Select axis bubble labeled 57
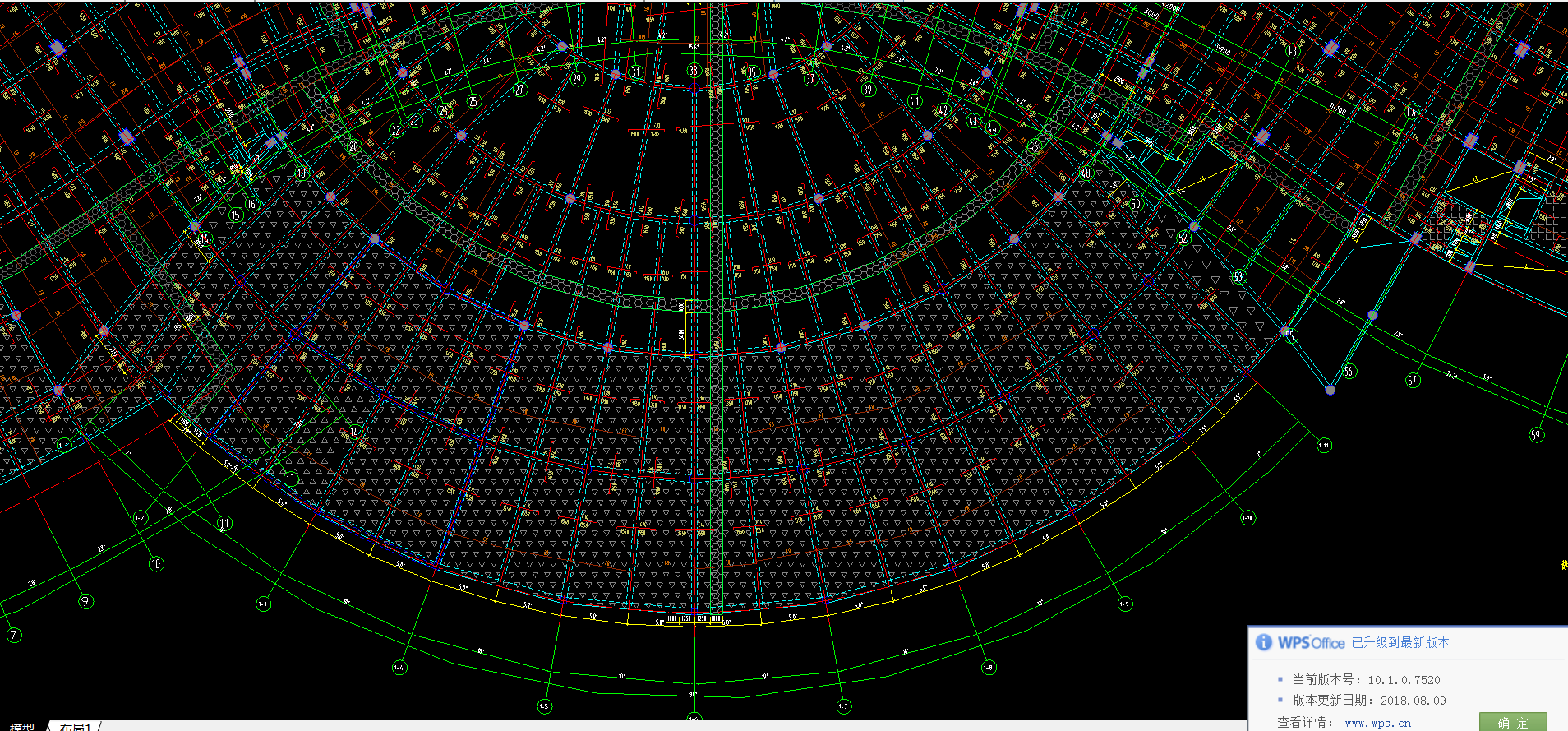1568x731 pixels. click(x=1413, y=380)
